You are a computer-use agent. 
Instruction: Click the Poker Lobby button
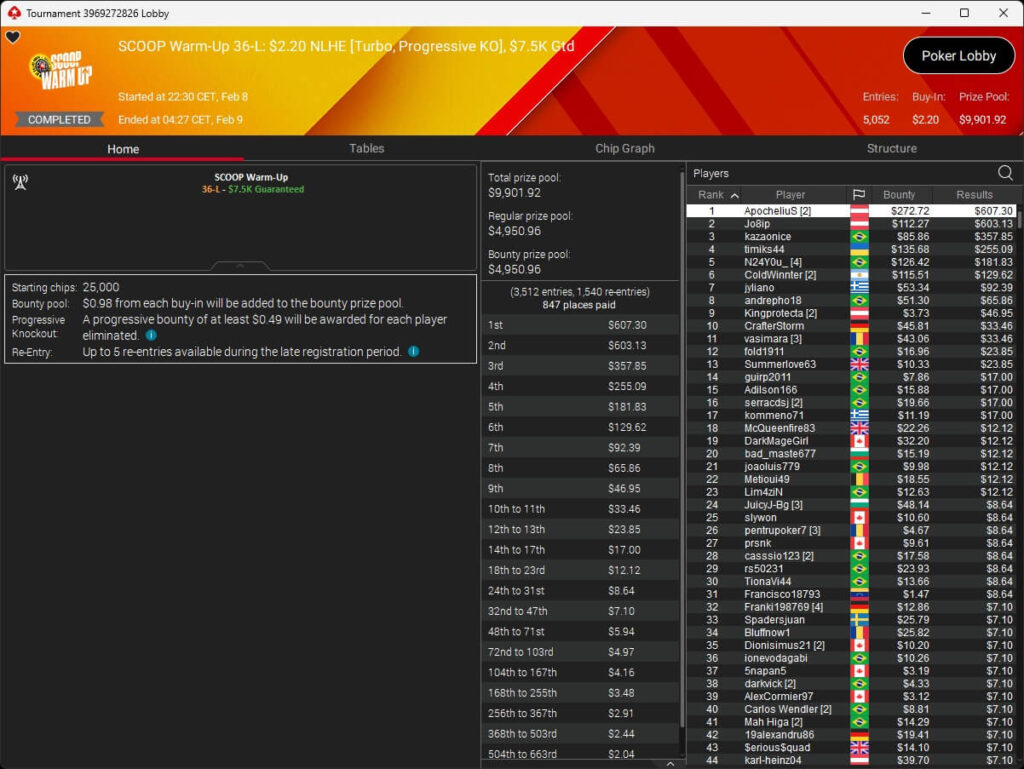coord(958,56)
